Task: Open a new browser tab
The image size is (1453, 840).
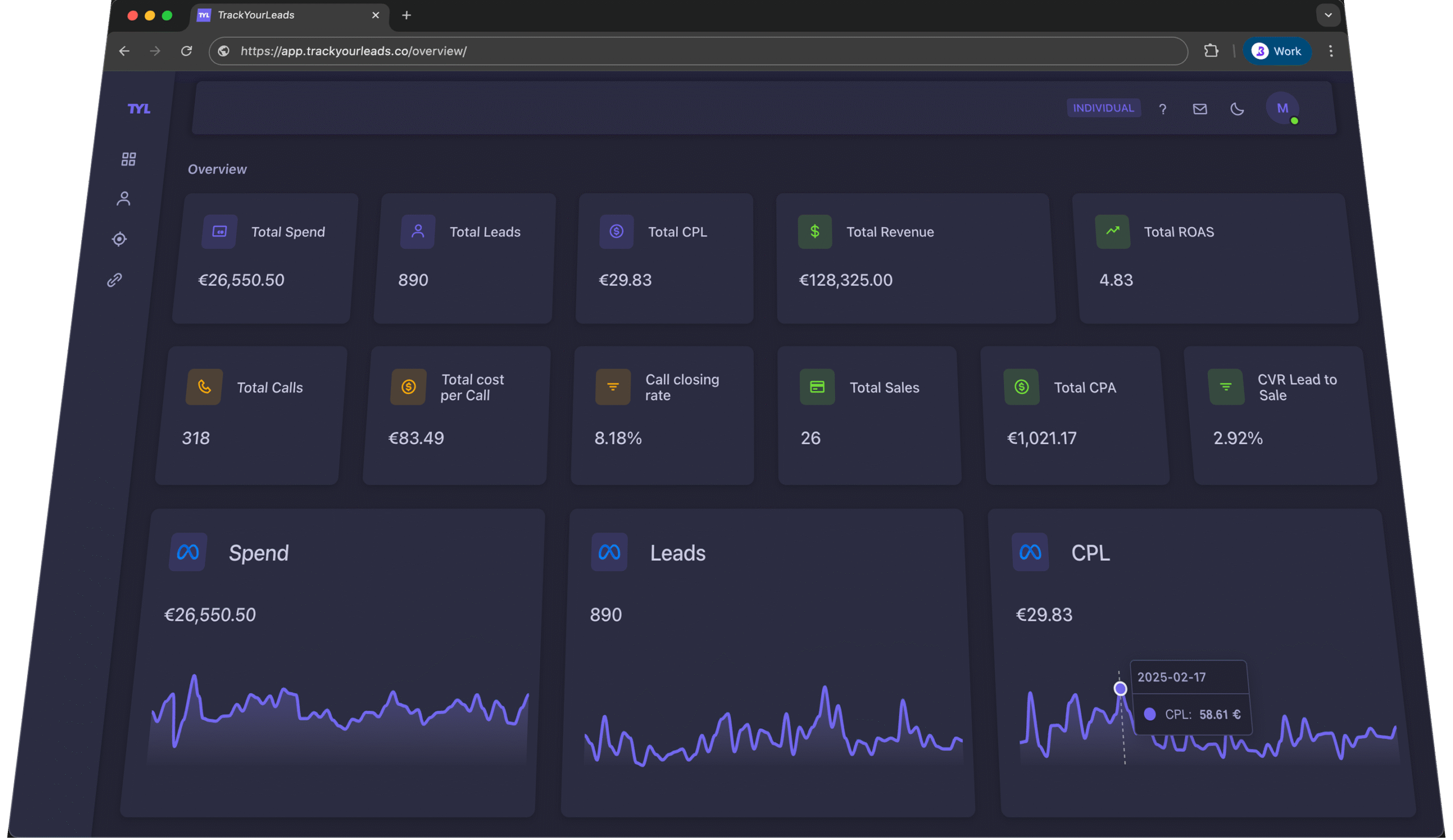Action: pyautogui.click(x=406, y=15)
